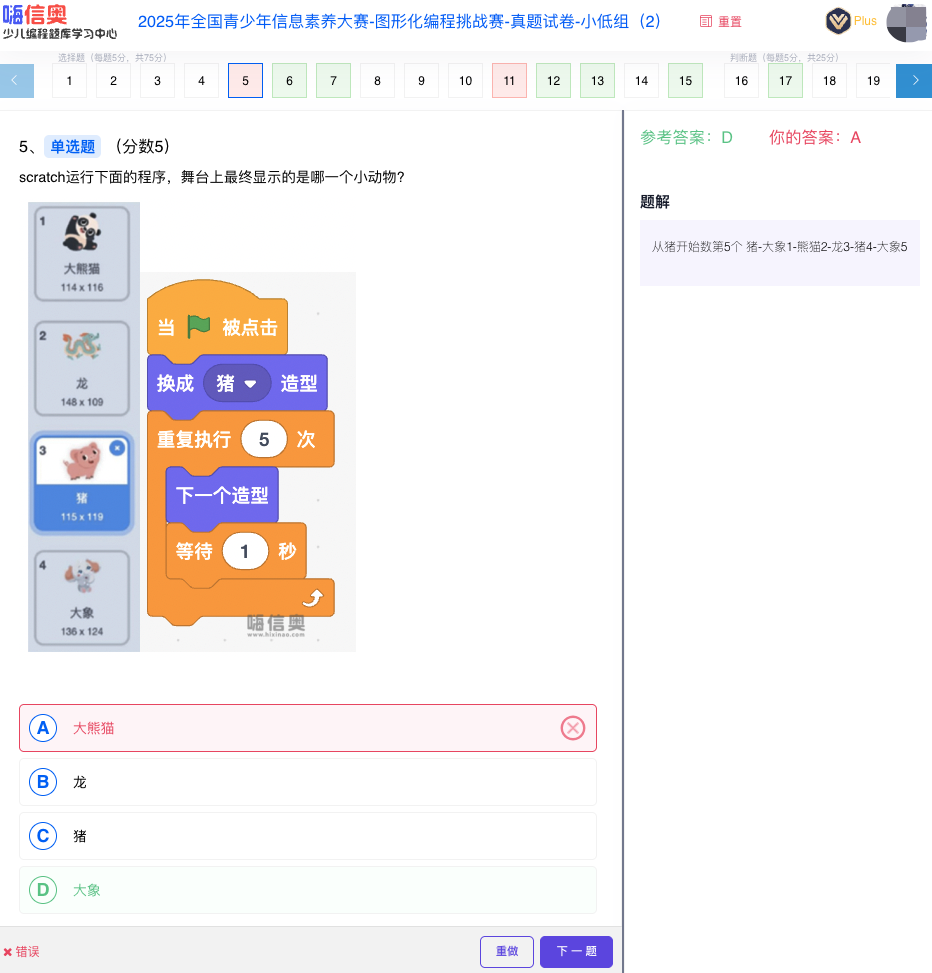Click the 参考答案：D text
The image size is (932, 973).
[686, 137]
